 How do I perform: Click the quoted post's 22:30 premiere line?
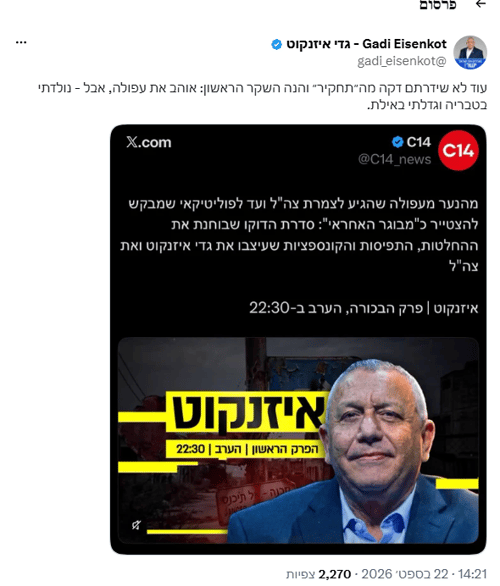pos(364,308)
